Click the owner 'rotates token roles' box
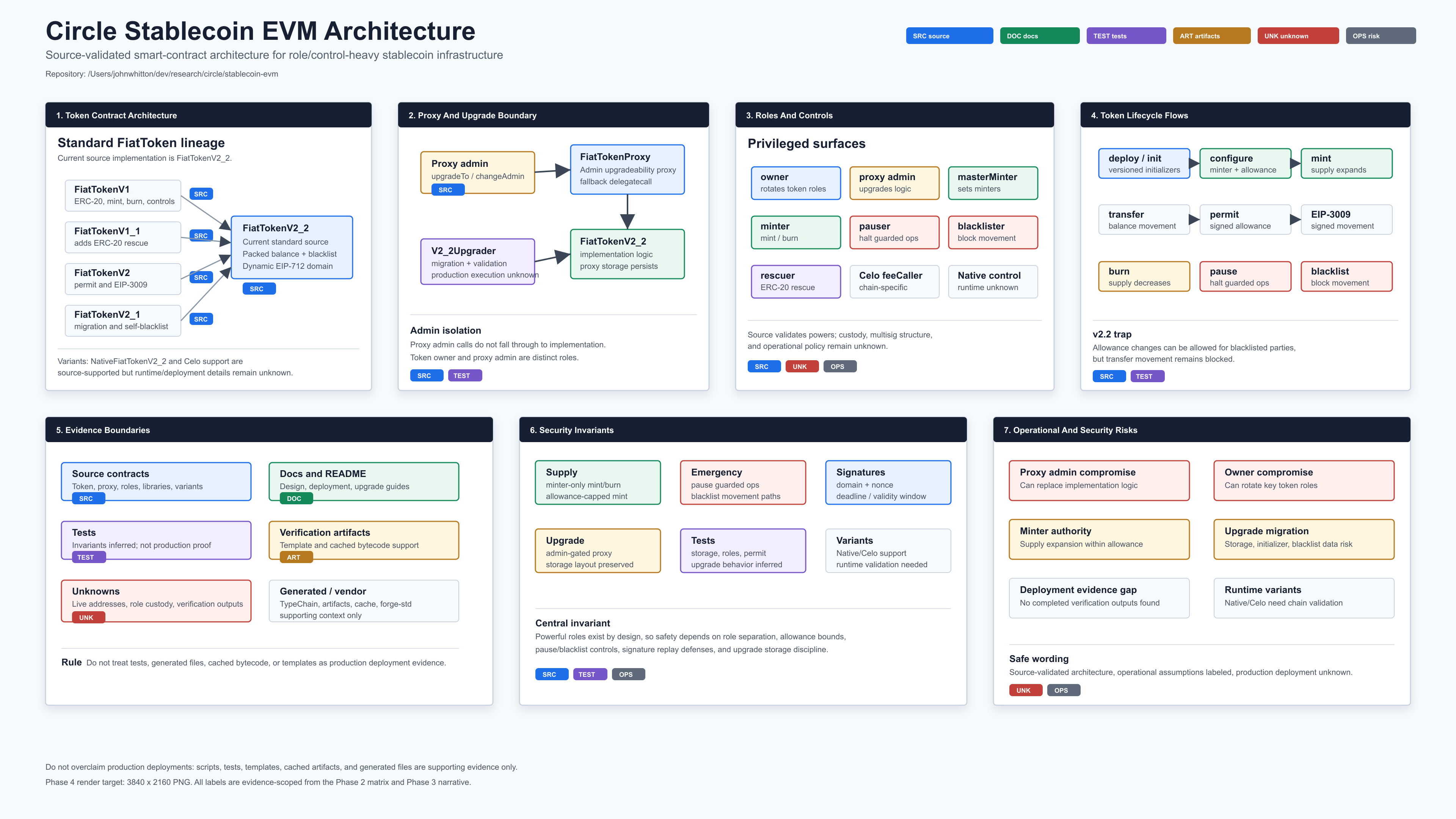 [x=796, y=183]
